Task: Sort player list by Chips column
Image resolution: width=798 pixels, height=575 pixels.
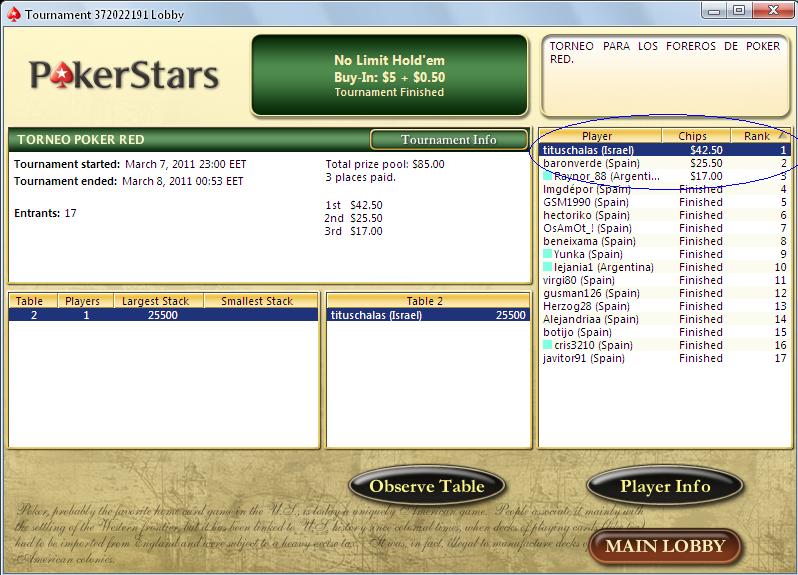Action: coord(696,136)
